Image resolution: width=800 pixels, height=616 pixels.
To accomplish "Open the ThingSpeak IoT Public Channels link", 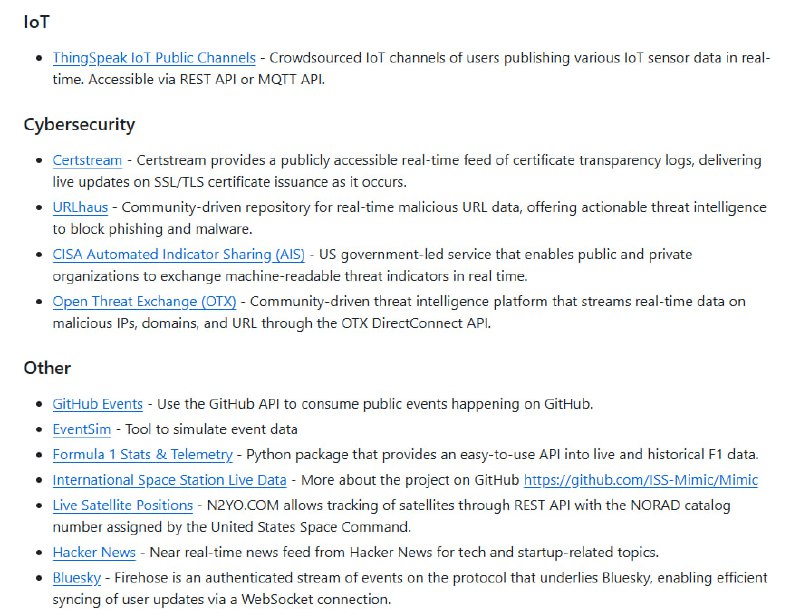I will 154,58.
